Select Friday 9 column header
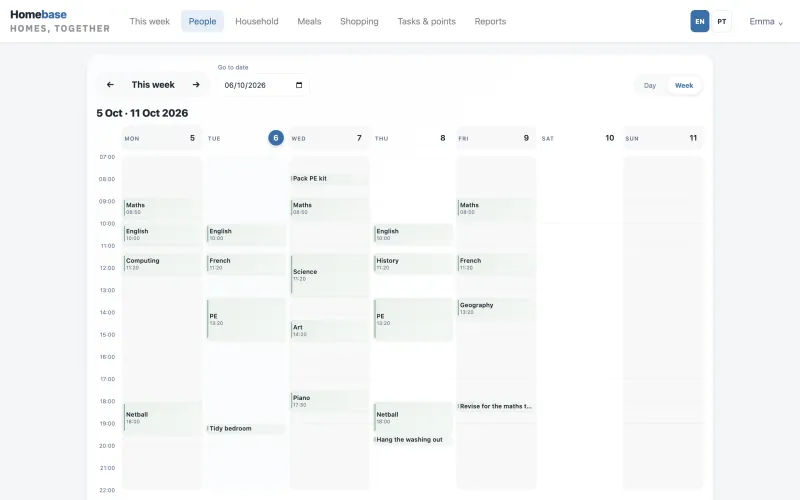The width and height of the screenshot is (800, 500). click(x=496, y=138)
